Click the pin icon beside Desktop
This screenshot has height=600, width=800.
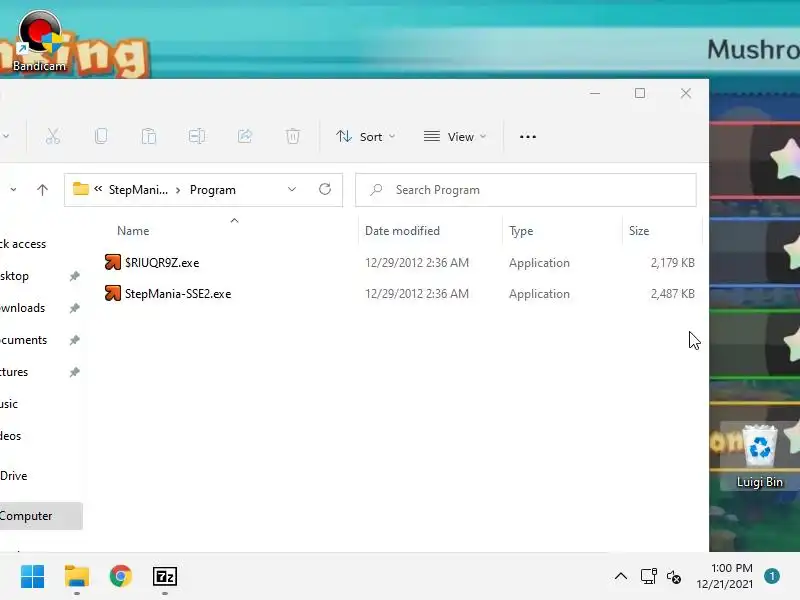tap(74, 276)
